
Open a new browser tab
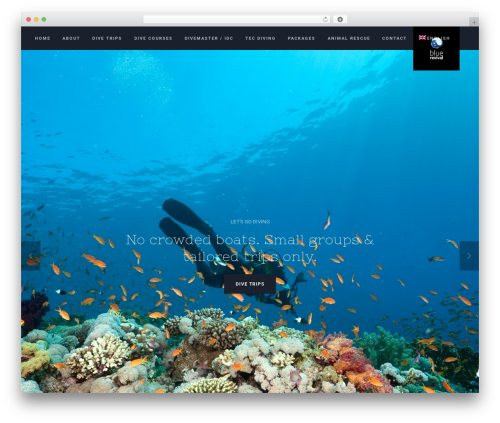tap(474, 22)
